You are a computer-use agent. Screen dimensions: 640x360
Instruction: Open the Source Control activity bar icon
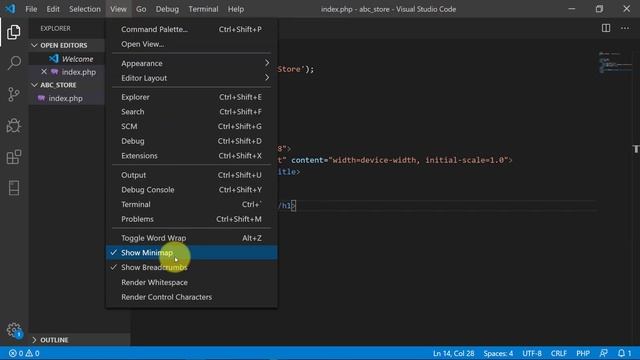click(x=14, y=94)
